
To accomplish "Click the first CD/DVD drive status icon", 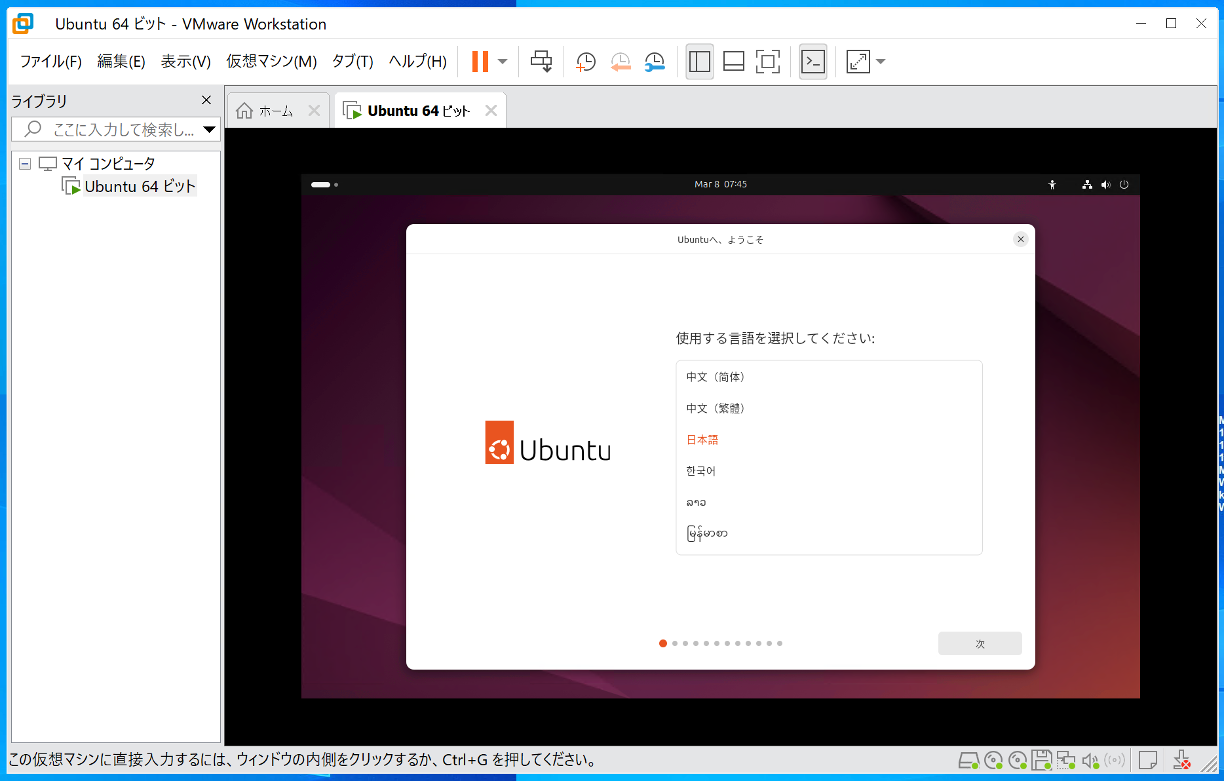I will [x=993, y=761].
